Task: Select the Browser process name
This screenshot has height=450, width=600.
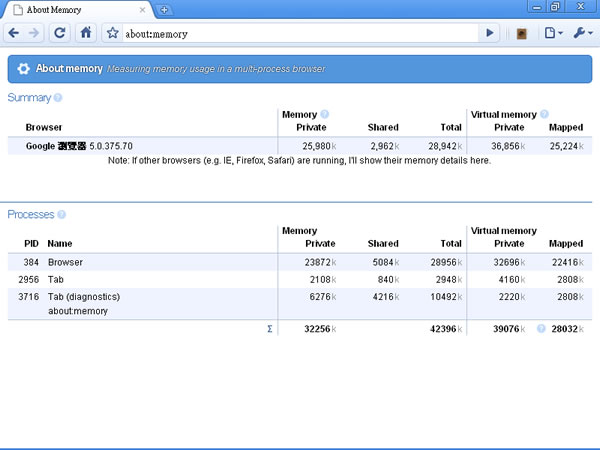Action: (x=65, y=262)
